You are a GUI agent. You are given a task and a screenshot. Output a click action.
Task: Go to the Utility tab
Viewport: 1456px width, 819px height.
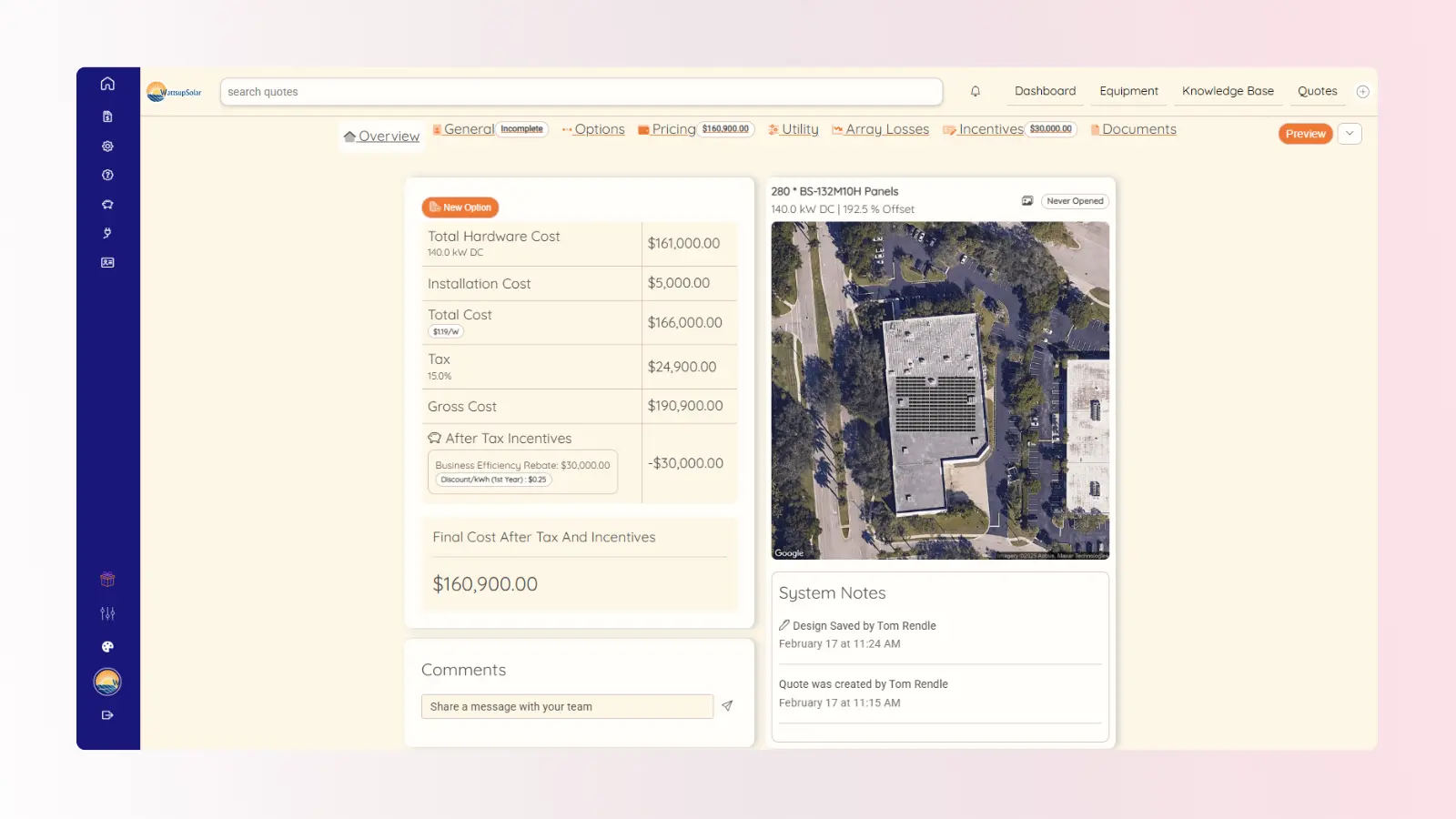click(x=794, y=129)
